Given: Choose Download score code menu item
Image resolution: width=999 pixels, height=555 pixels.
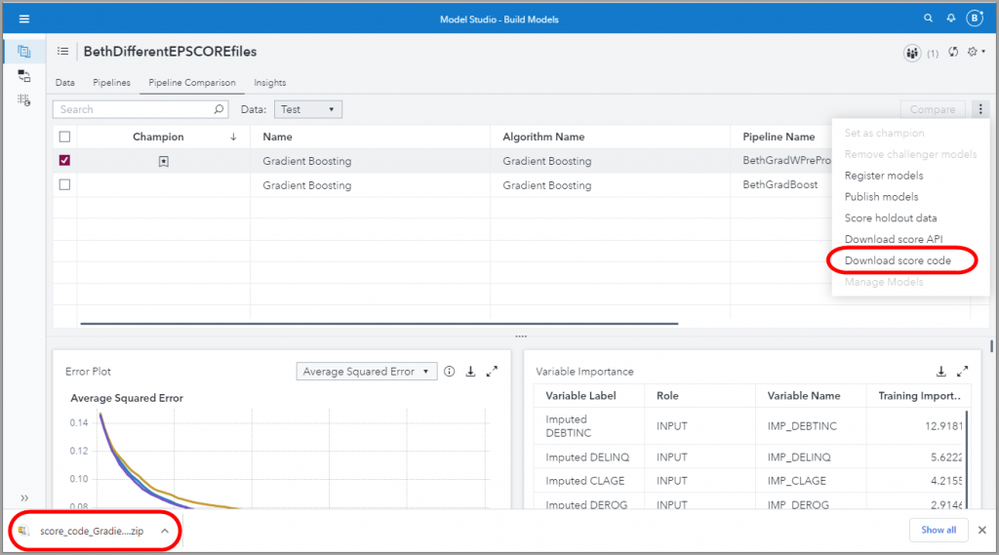Looking at the screenshot, I should point(898,261).
